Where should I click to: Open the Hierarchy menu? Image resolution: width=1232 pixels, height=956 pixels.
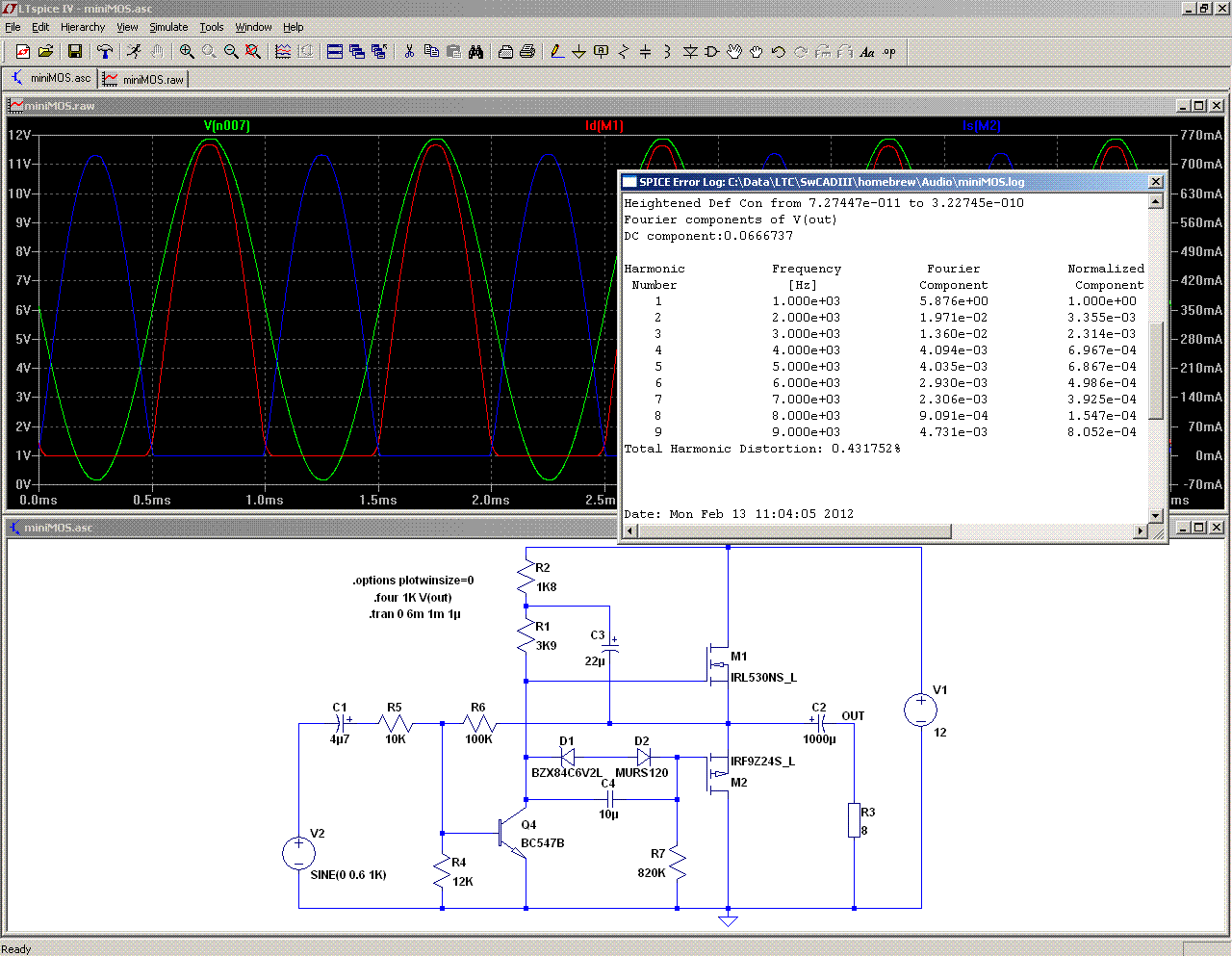(x=83, y=27)
